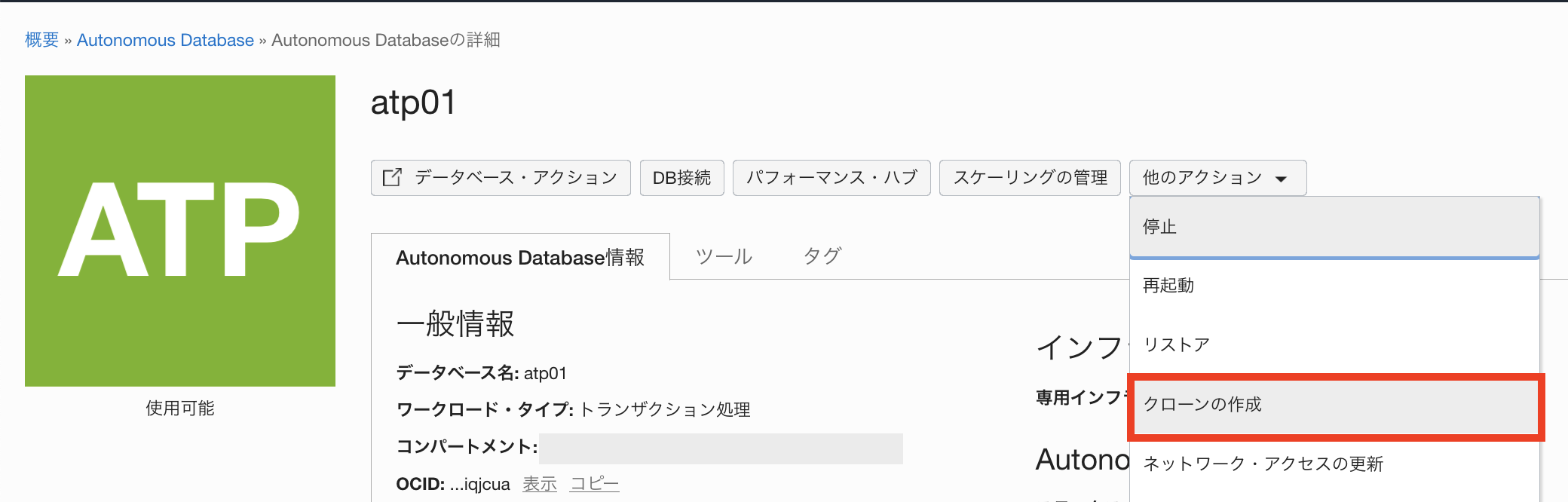Copy the OCID using コピー link

click(x=594, y=483)
